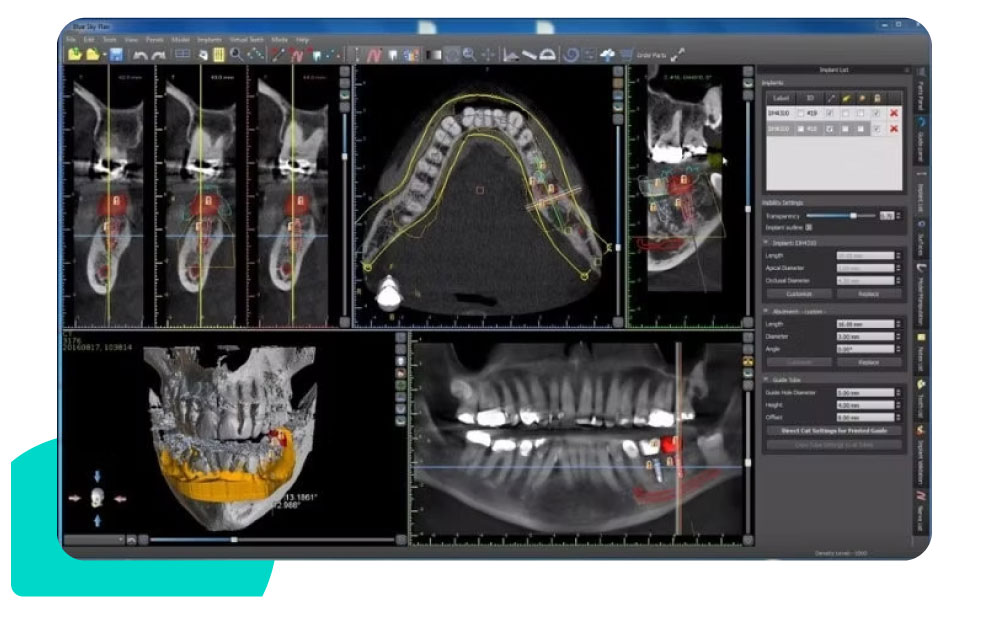Delete first implant with red X
987x619 pixels.
(x=893, y=114)
